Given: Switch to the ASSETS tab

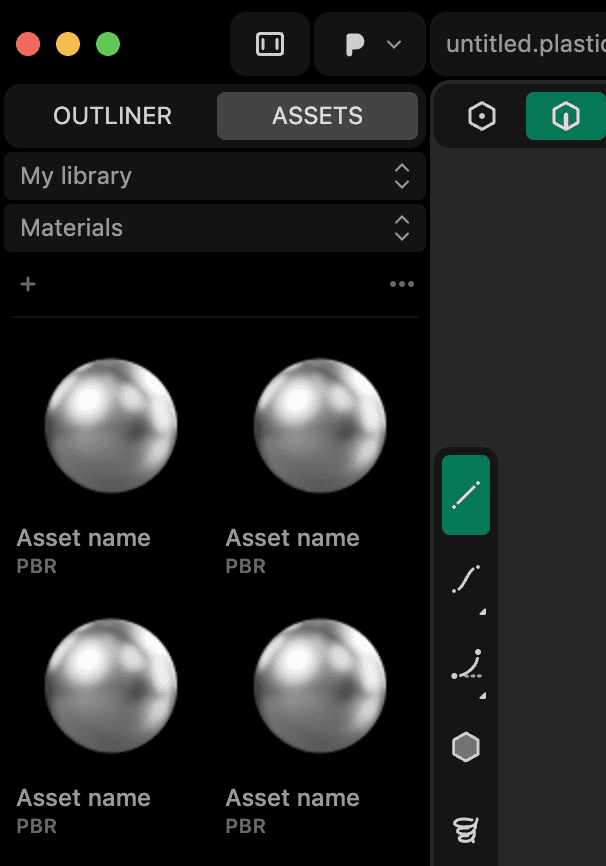Looking at the screenshot, I should pos(317,116).
